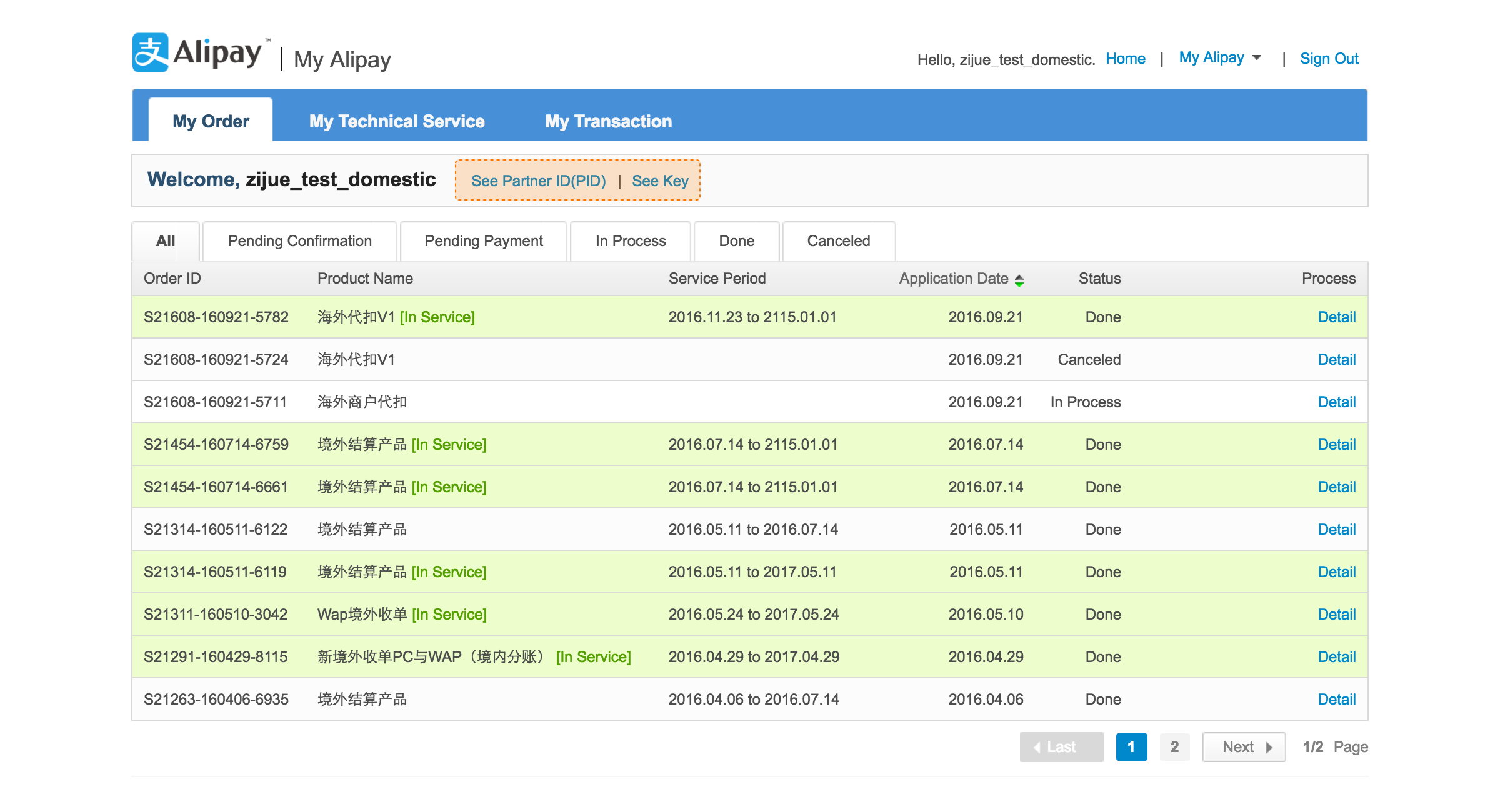Screen dimensions: 1500x812
Task: Open the Home link
Action: [x=1125, y=59]
